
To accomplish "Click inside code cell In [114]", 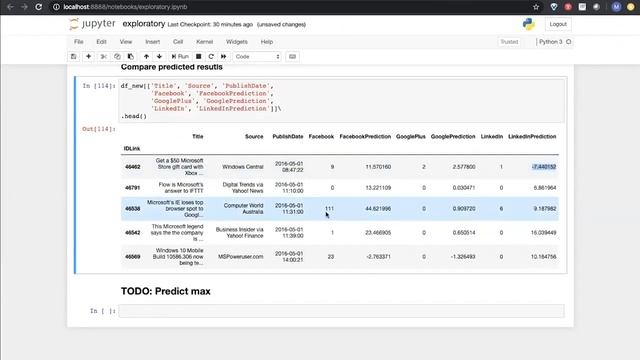I will [342, 101].
